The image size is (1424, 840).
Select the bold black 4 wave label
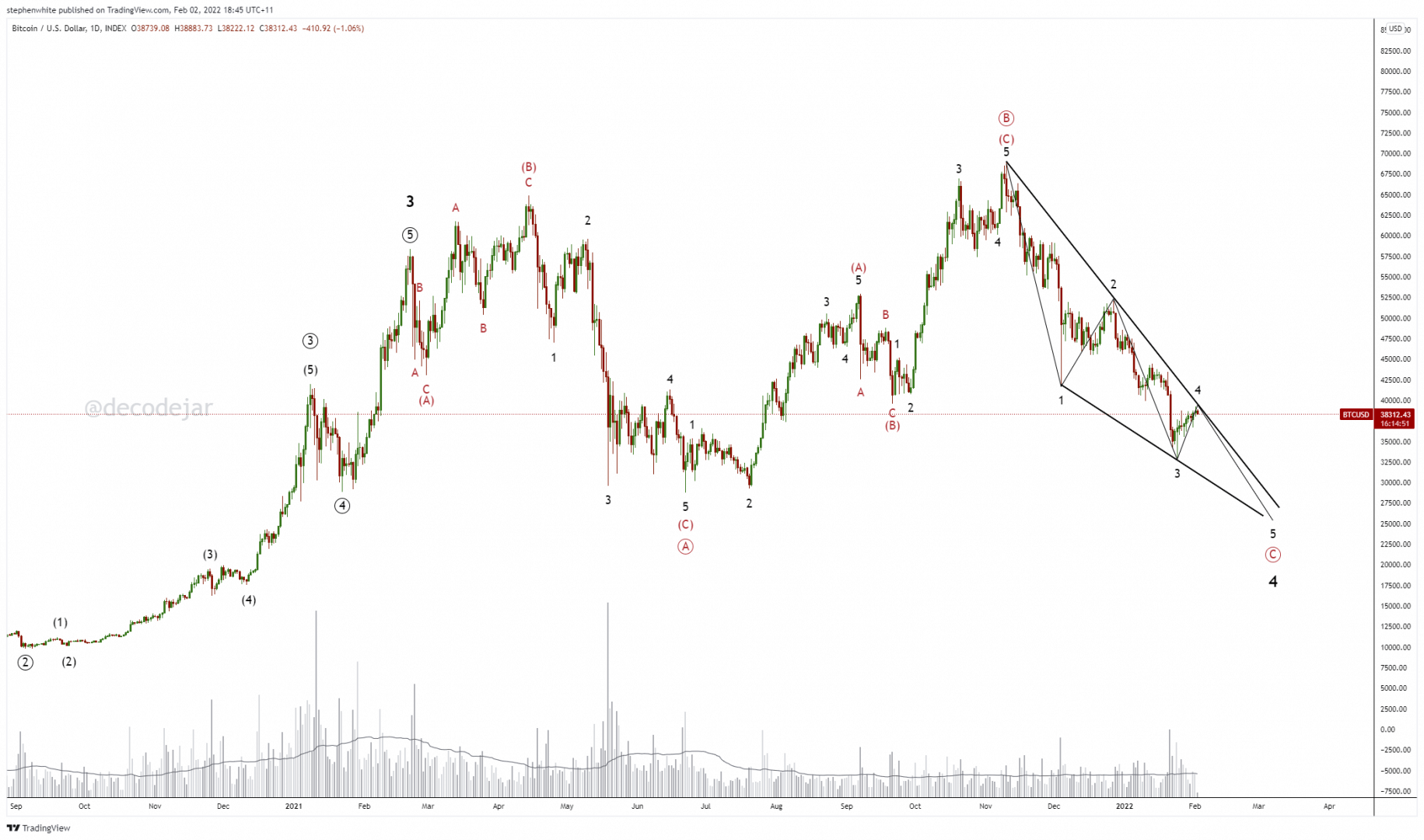pyautogui.click(x=1273, y=582)
